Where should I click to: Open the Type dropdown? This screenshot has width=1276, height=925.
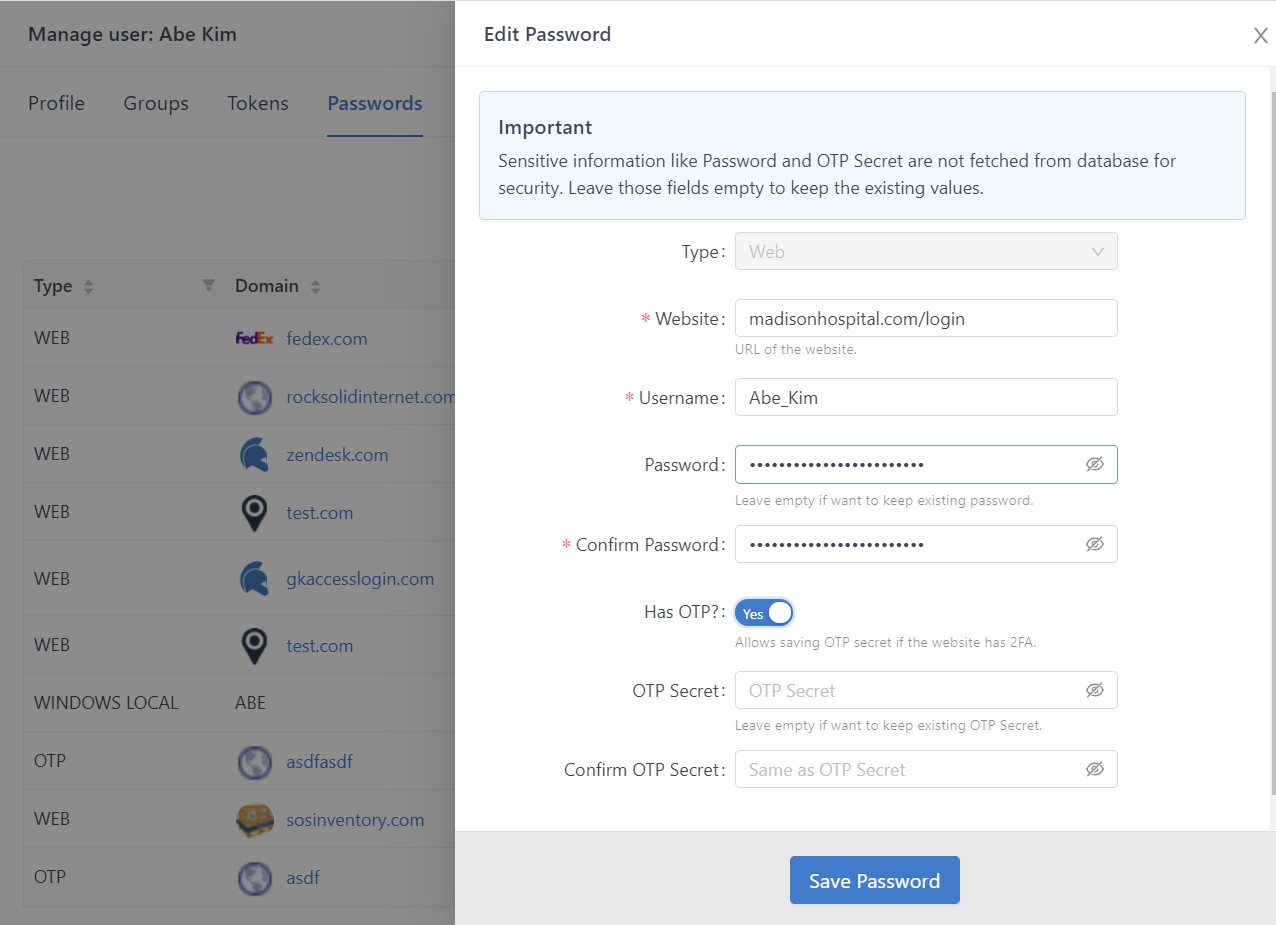coord(925,252)
